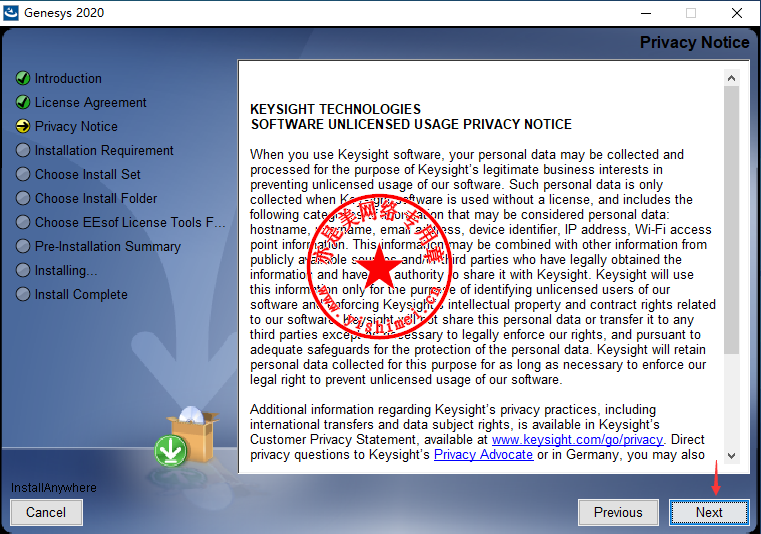Click the circle beside Install Complete
Screen dimensions: 761x534
pyautogui.click(x=23, y=294)
